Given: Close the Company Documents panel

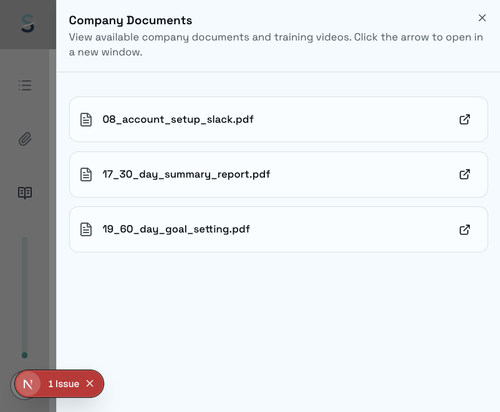Looking at the screenshot, I should (482, 18).
